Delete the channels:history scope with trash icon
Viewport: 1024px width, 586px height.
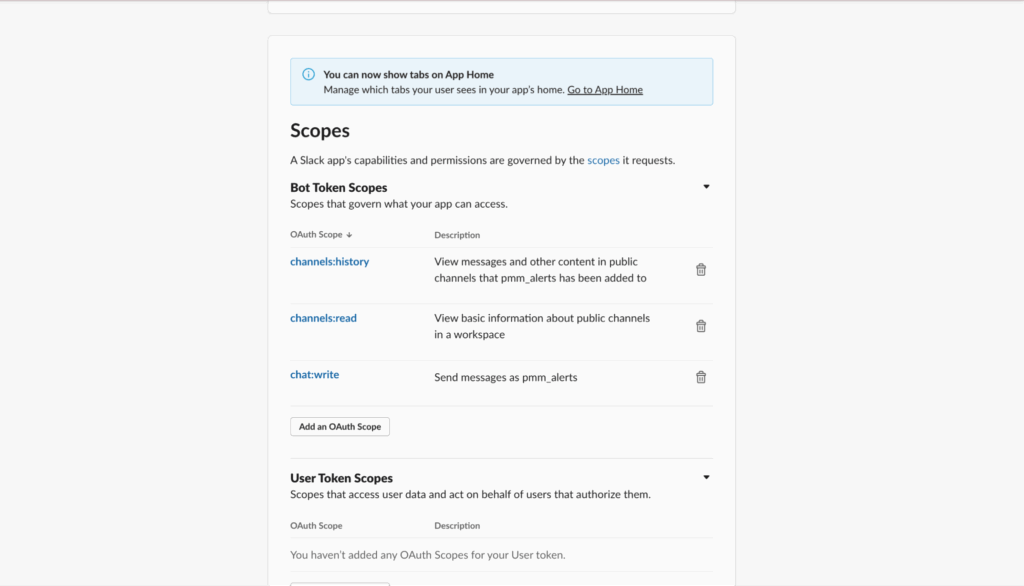(701, 270)
